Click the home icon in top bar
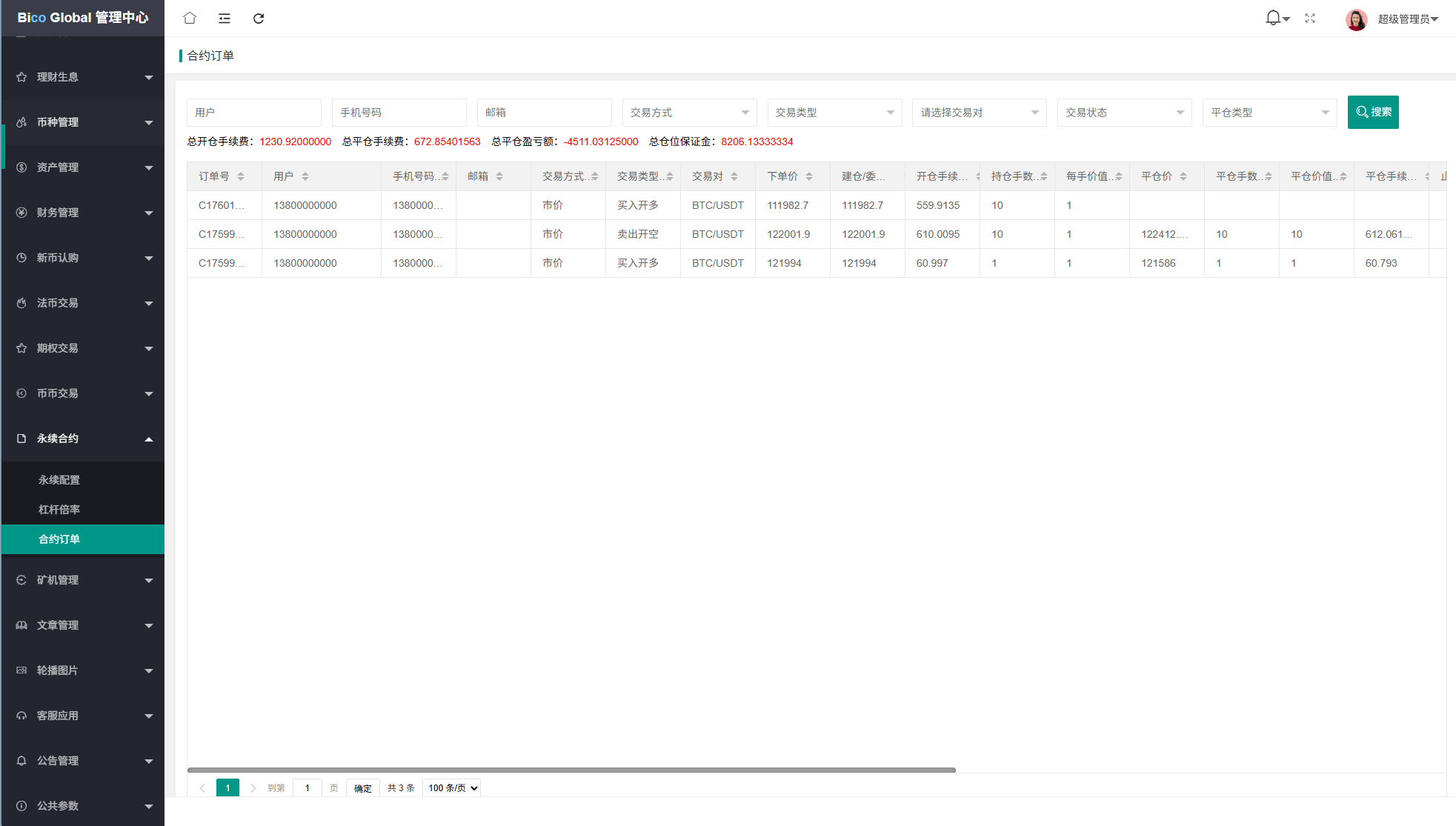Screen dimensions: 1456x826 coord(190,19)
